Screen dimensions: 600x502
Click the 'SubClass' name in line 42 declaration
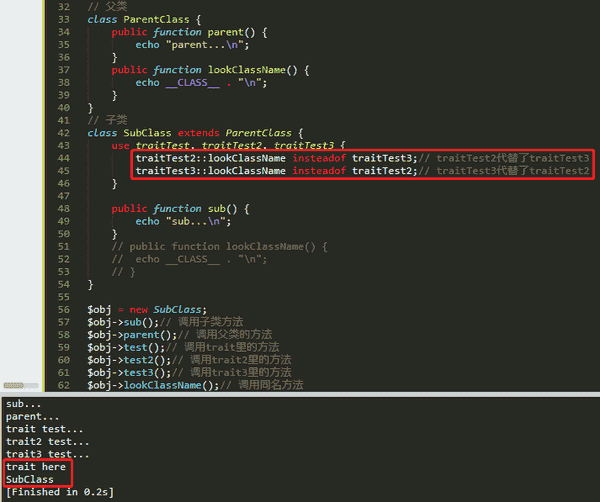(147, 133)
